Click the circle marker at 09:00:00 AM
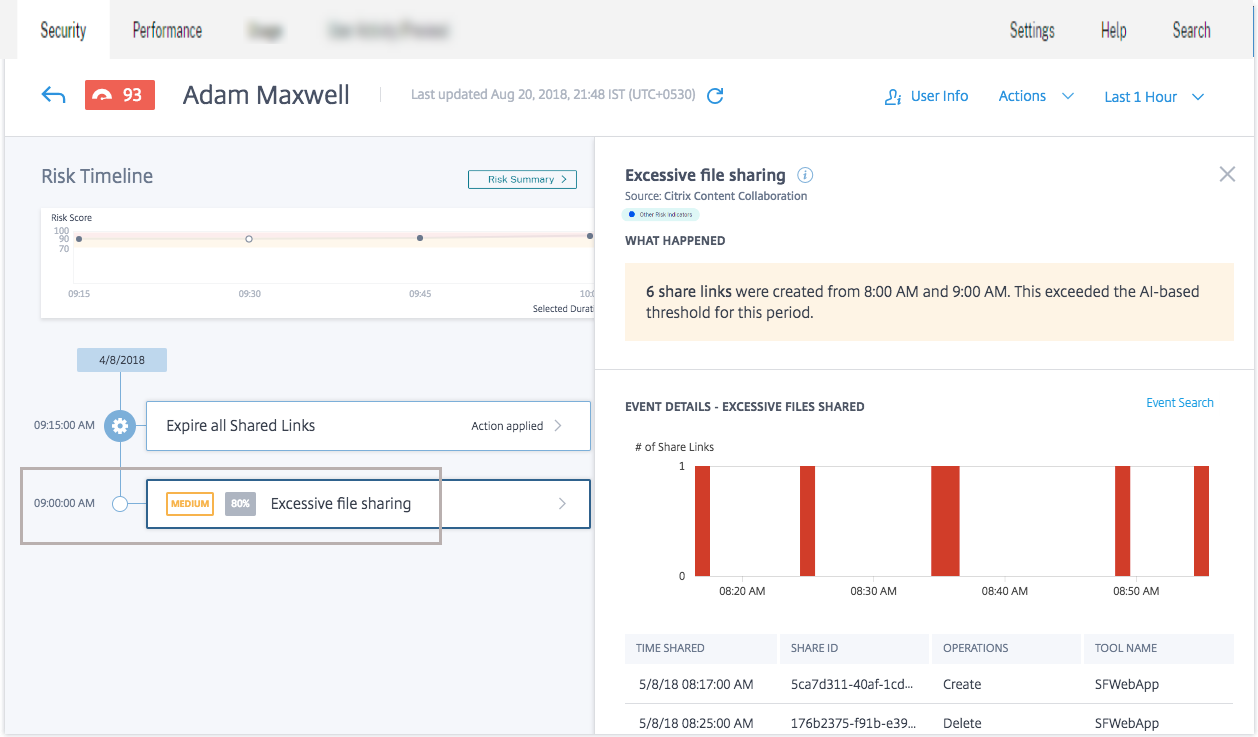The height and width of the screenshot is (737, 1258). (120, 504)
